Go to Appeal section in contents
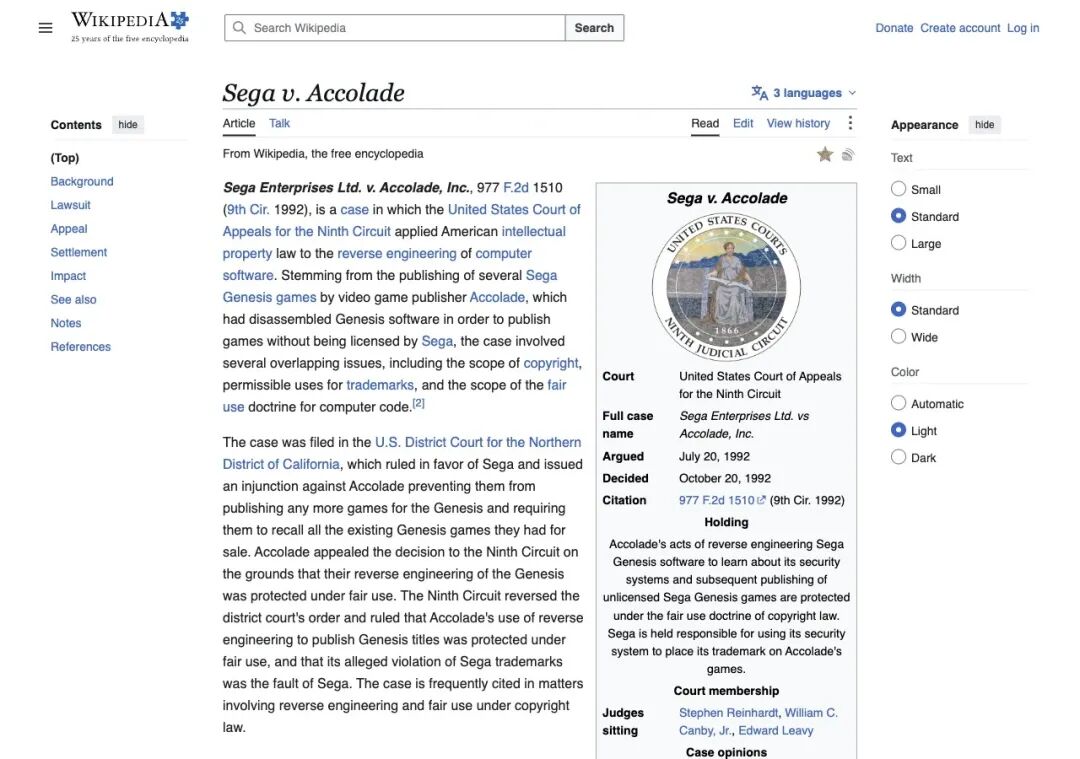The height and width of the screenshot is (759, 1080). point(69,229)
